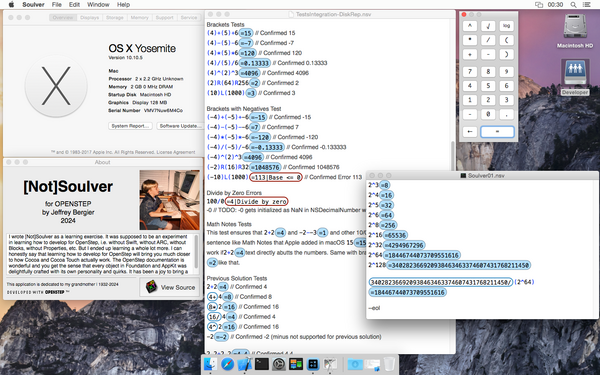Click the 9 key on keypad

(506, 72)
